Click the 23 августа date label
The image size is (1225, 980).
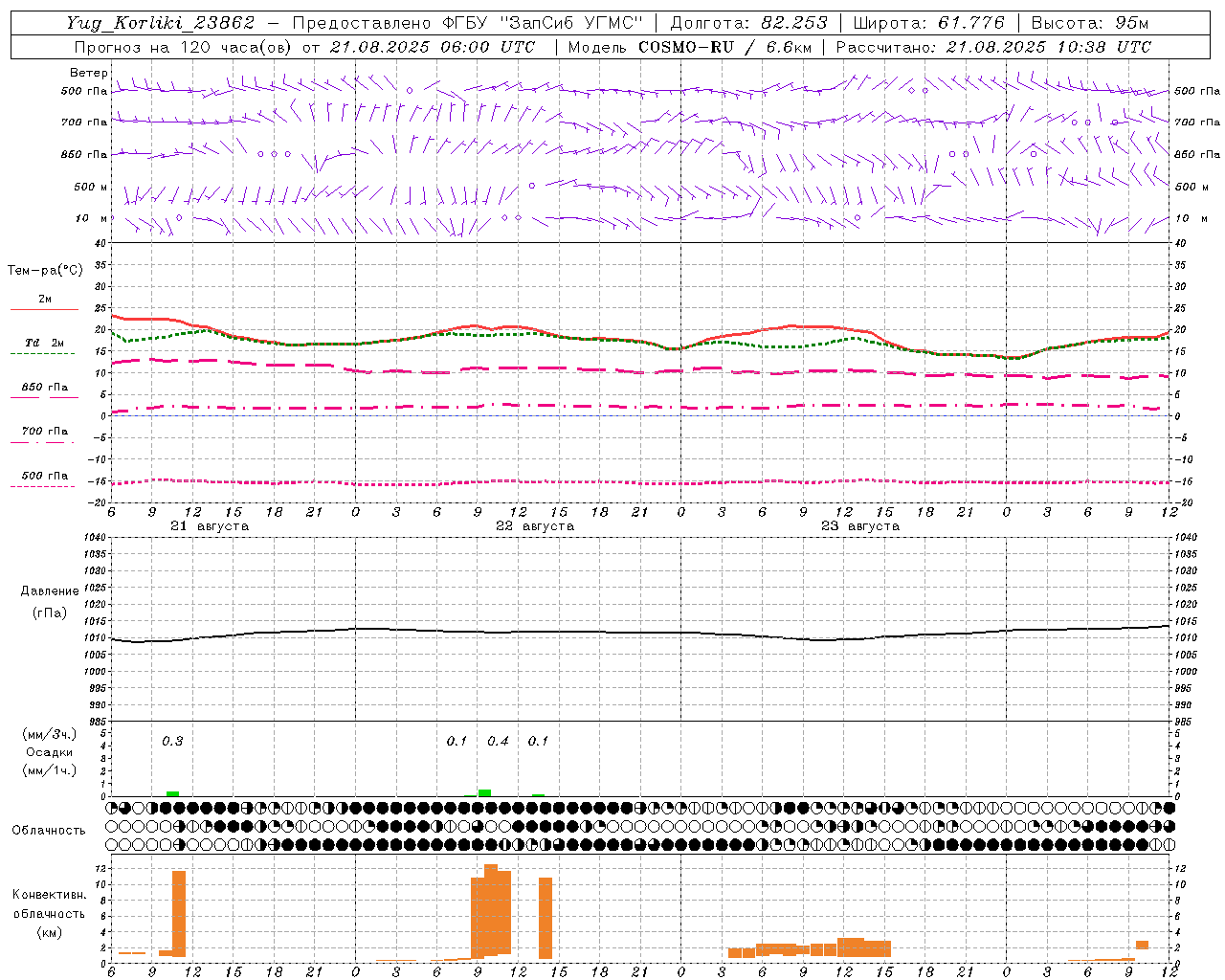pyautogui.click(x=860, y=526)
